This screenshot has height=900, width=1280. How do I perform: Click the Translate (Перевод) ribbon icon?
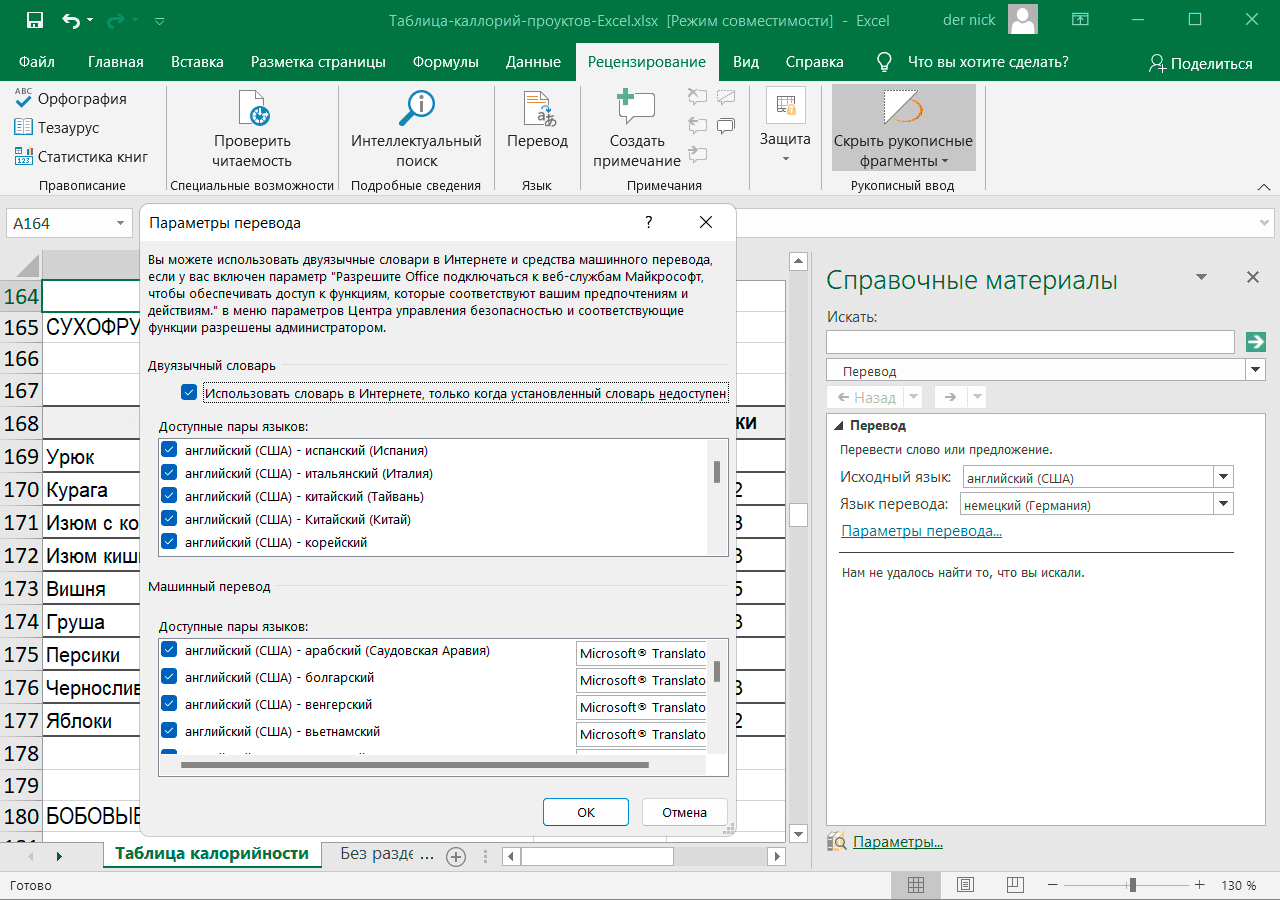coord(537,120)
